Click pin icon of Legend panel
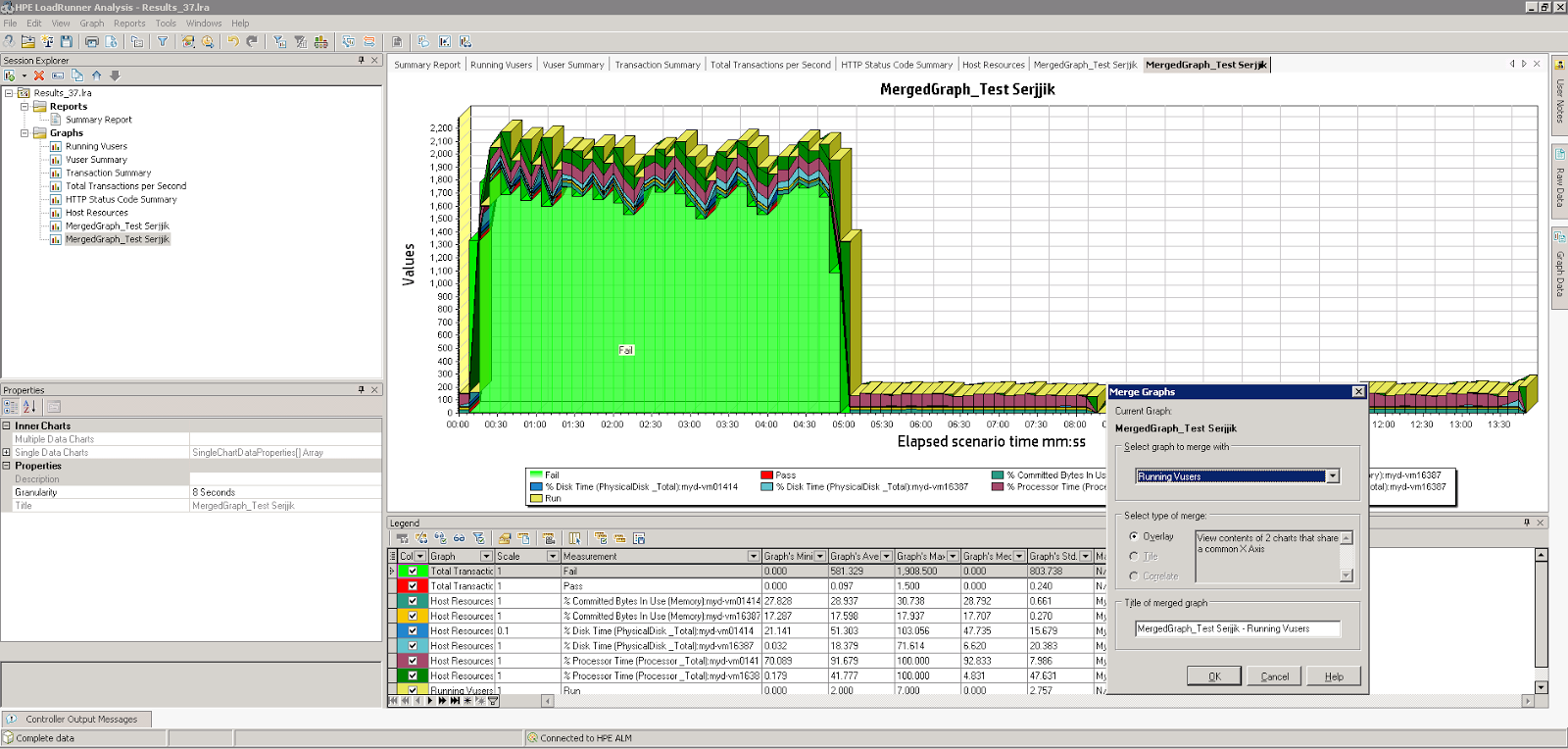 pyautogui.click(x=1527, y=523)
